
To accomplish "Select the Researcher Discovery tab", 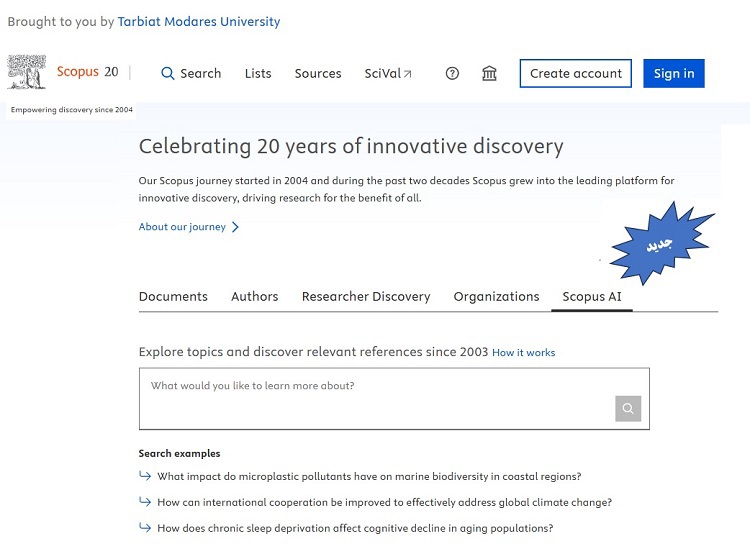I will click(x=366, y=296).
